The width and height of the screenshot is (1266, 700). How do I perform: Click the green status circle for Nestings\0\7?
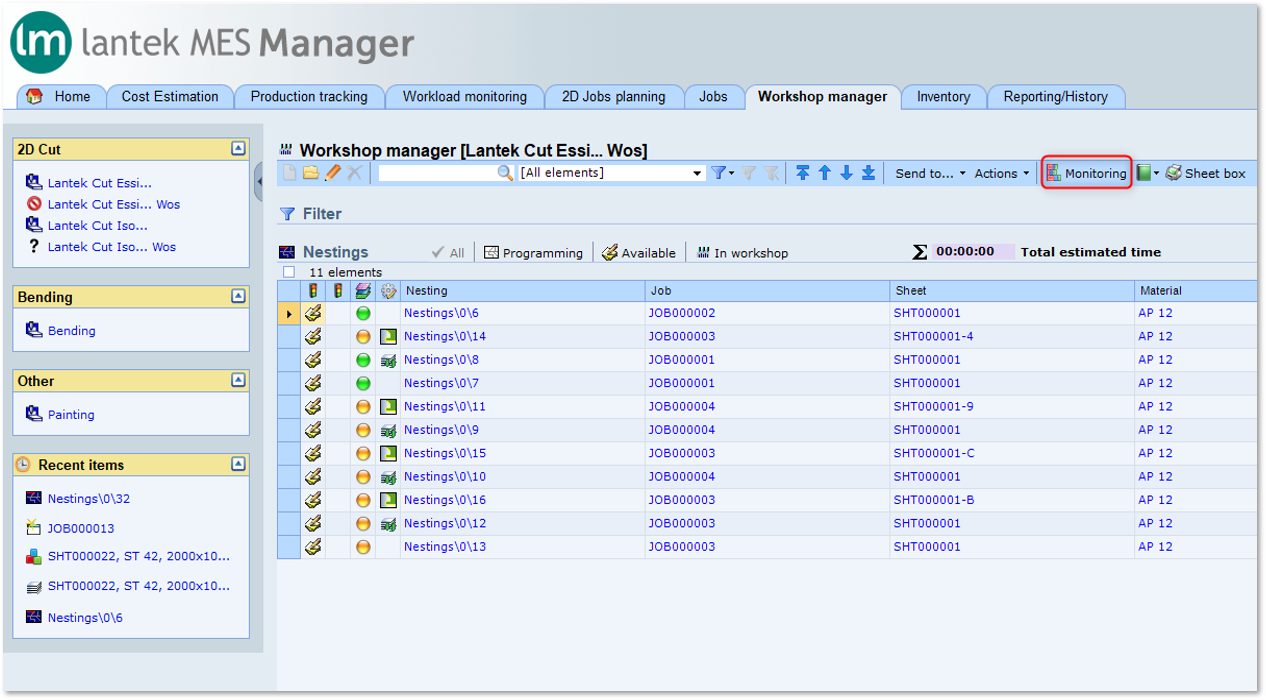[363, 383]
